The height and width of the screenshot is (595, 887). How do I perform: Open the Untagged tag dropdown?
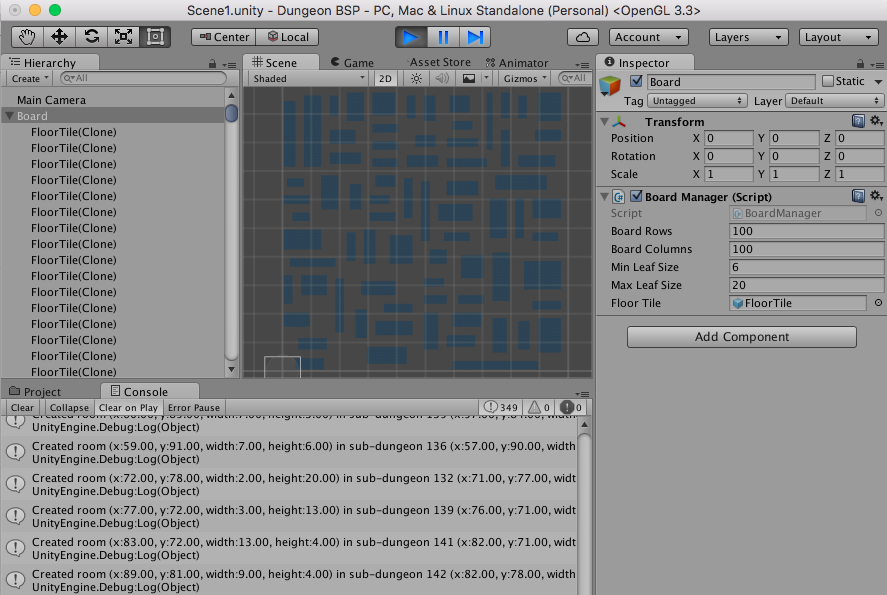click(x=697, y=101)
